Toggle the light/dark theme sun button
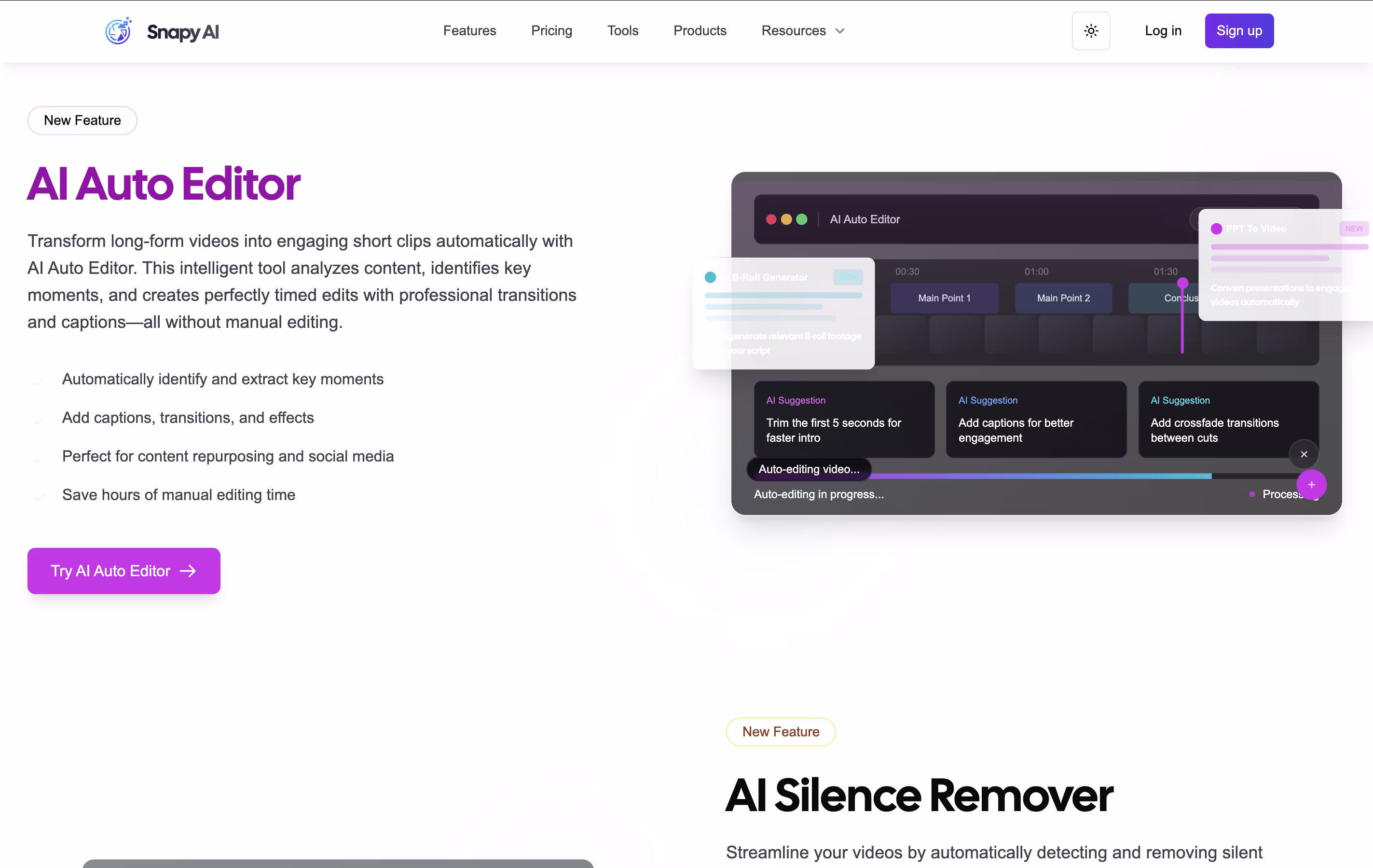Screen dimensions: 1373x868 click(1090, 31)
